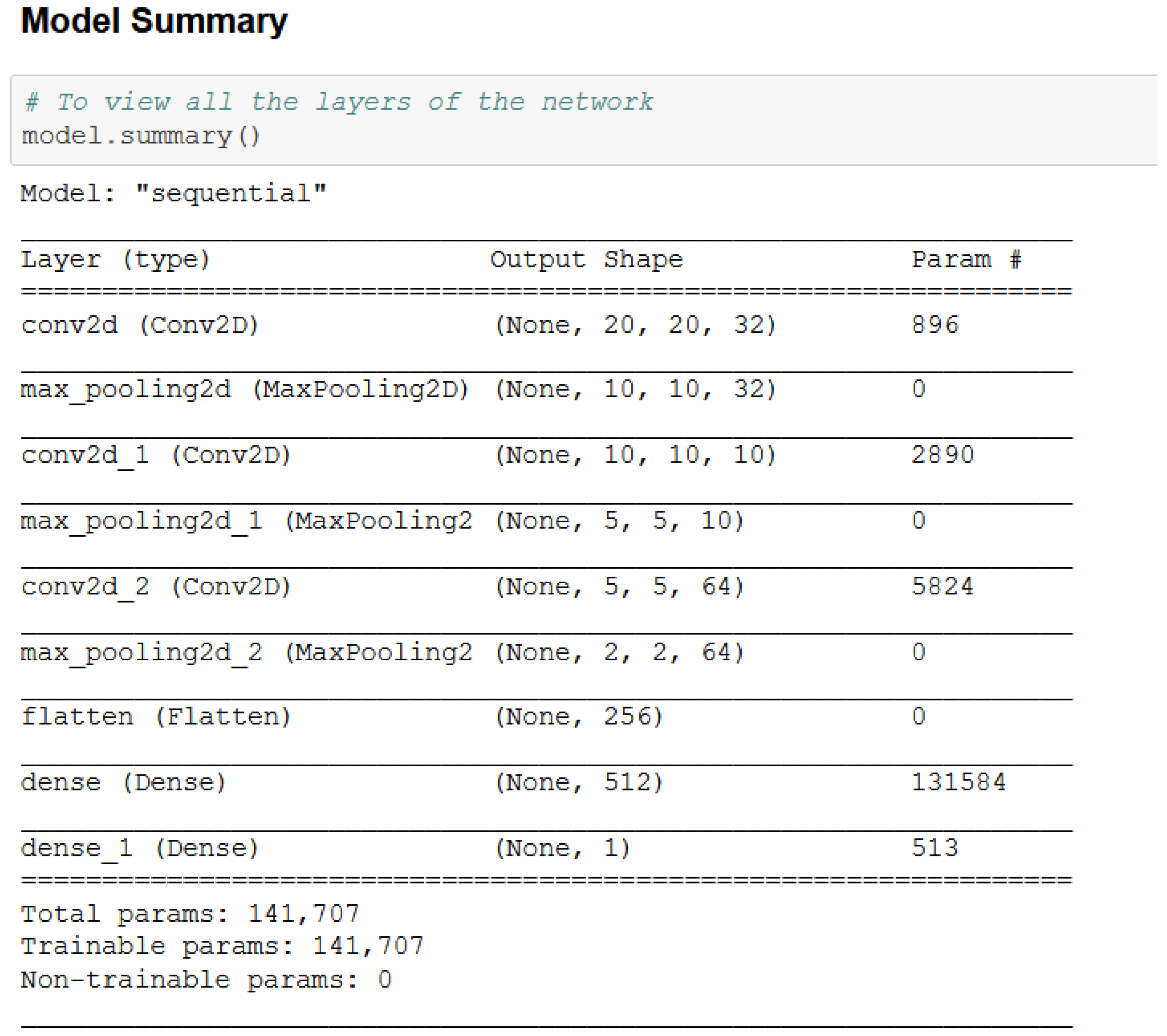This screenshot has height=1036, width=1167.
Task: Click the Output Shape column header
Action: (587, 260)
